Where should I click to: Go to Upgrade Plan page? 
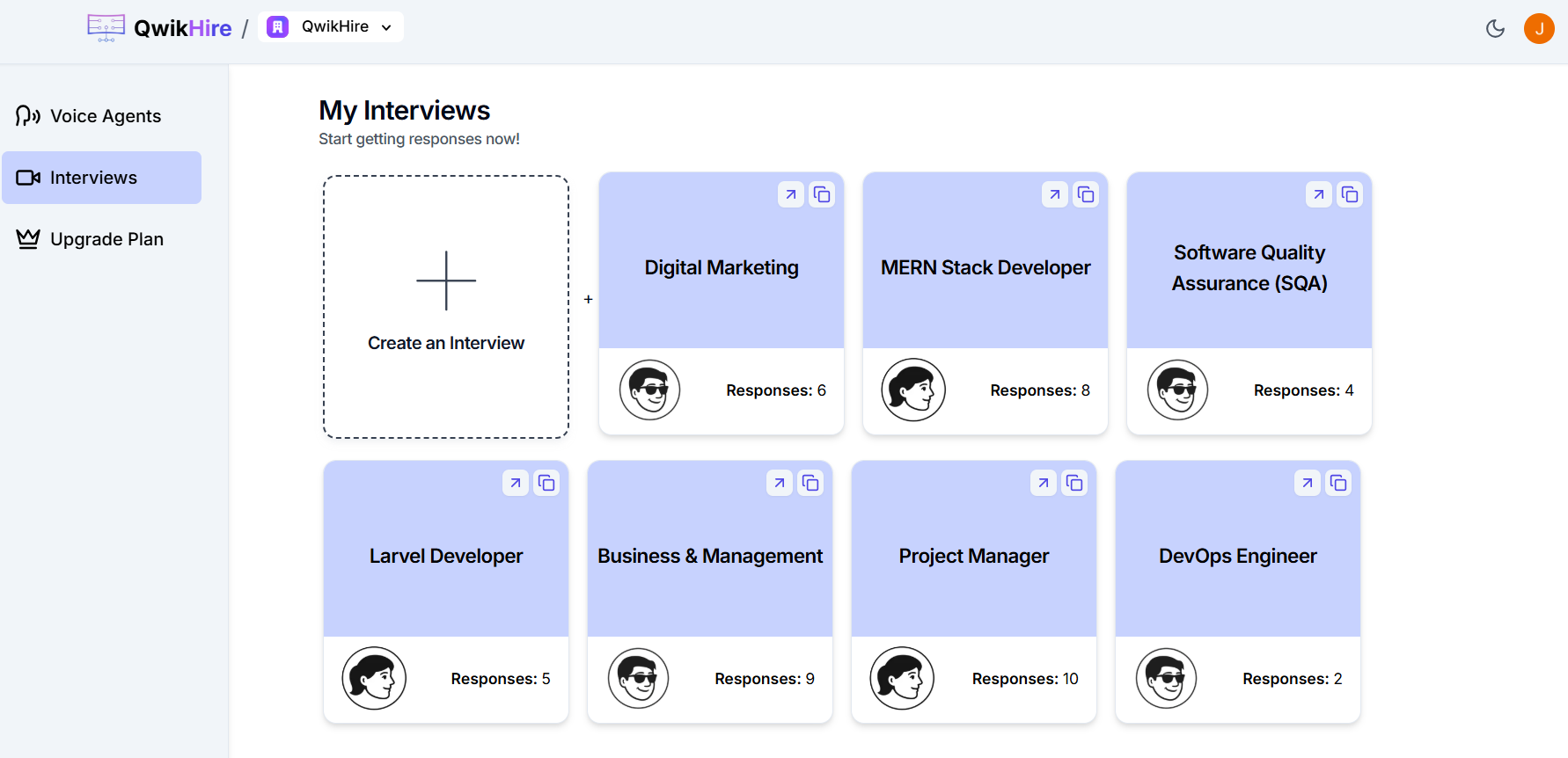(x=102, y=239)
